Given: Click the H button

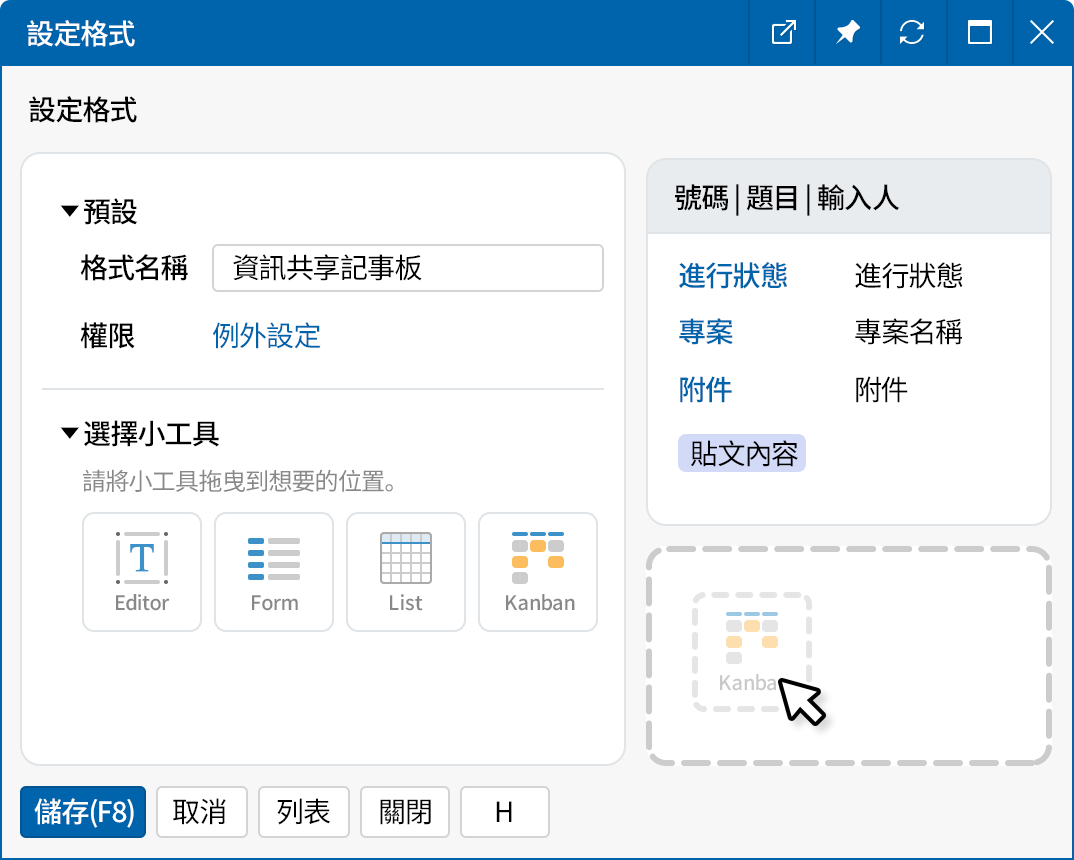Looking at the screenshot, I should pyautogui.click(x=504, y=812).
